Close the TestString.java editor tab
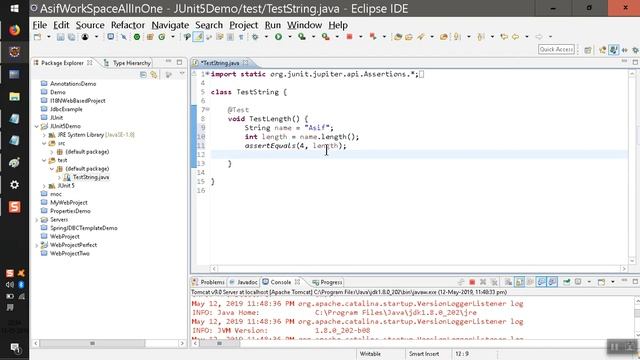 point(246,63)
